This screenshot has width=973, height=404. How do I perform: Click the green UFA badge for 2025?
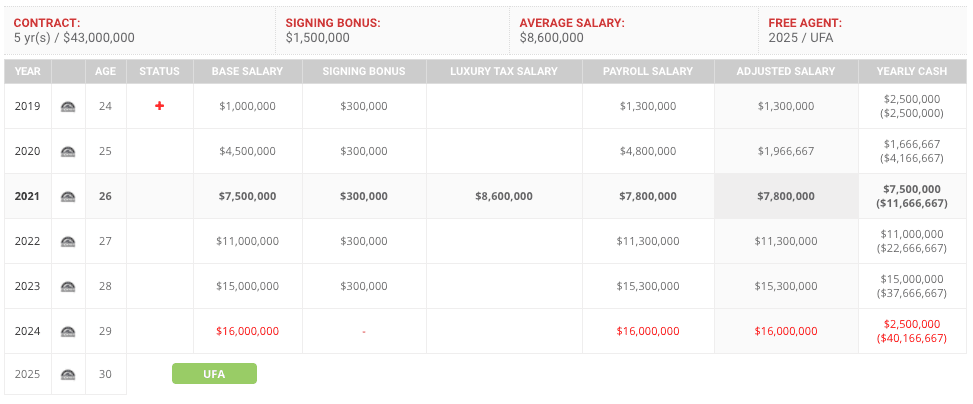click(x=214, y=374)
